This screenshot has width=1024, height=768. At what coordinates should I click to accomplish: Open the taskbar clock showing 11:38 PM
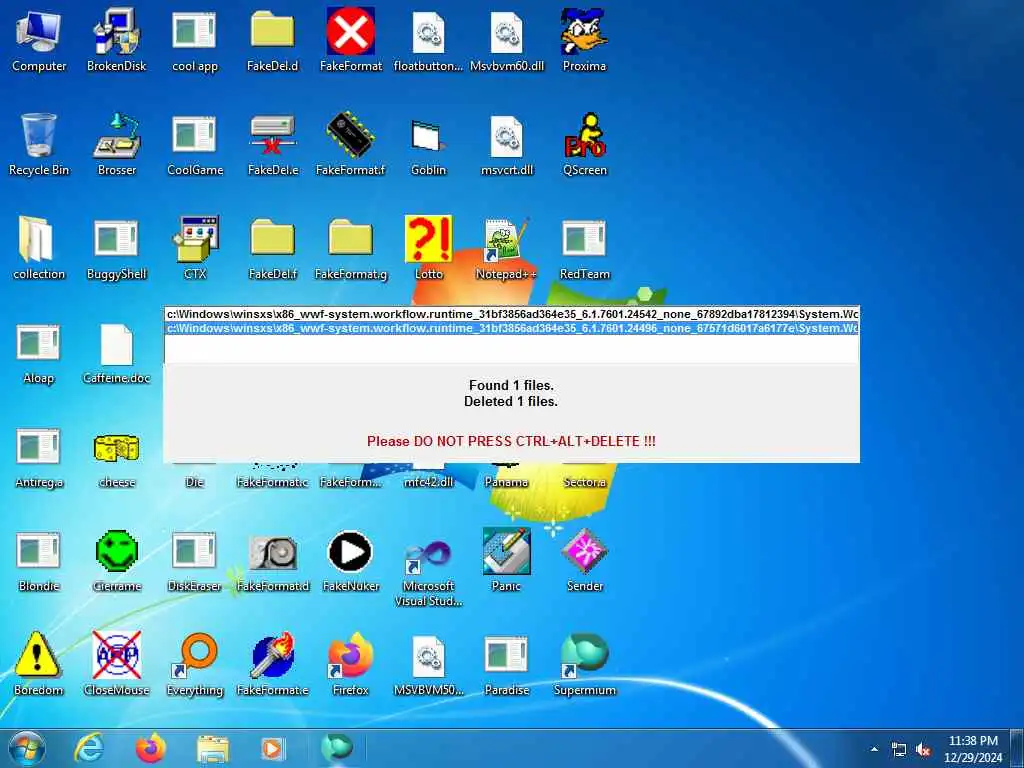972,749
